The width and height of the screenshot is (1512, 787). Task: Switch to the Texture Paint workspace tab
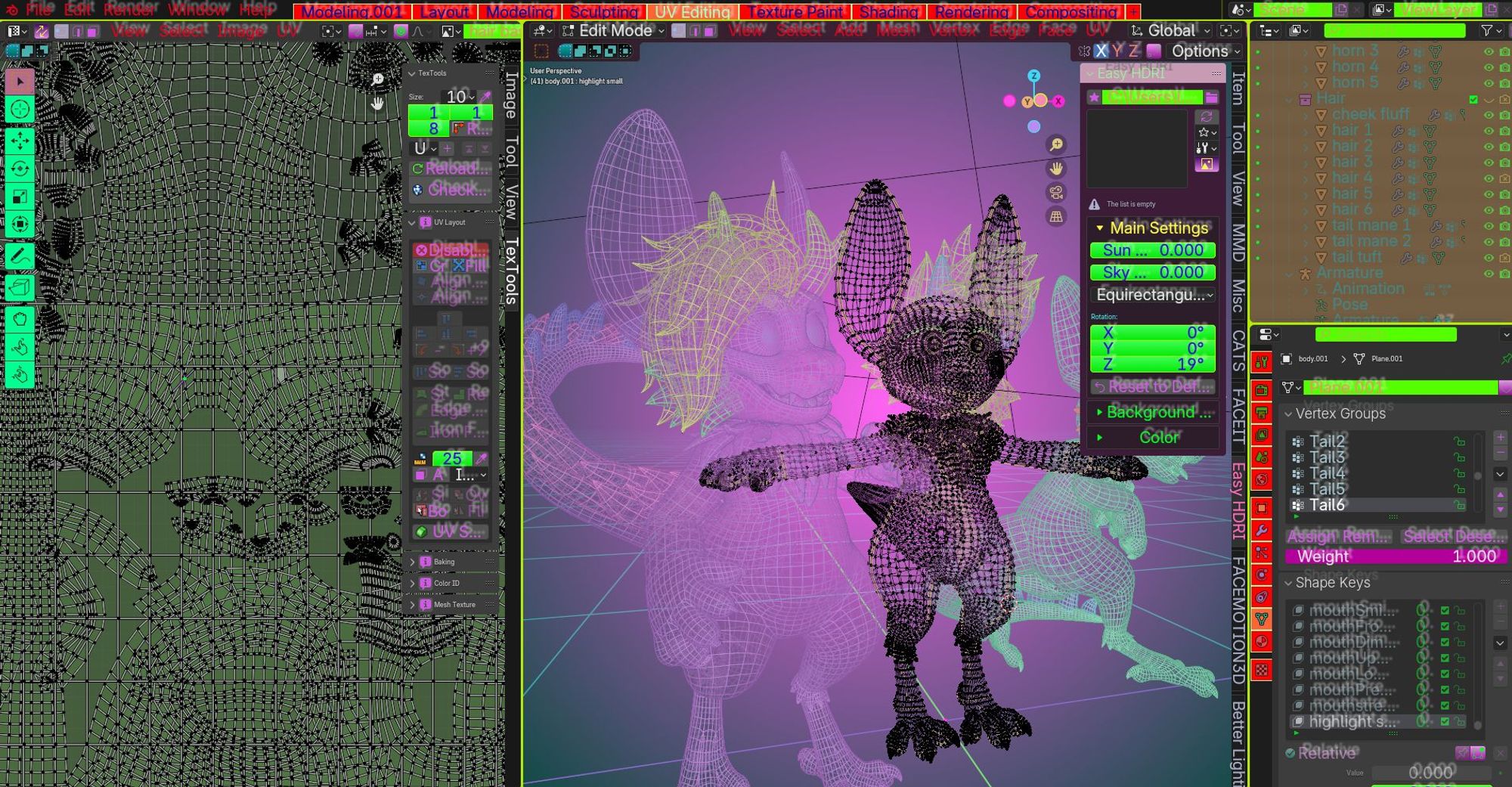pyautogui.click(x=795, y=12)
